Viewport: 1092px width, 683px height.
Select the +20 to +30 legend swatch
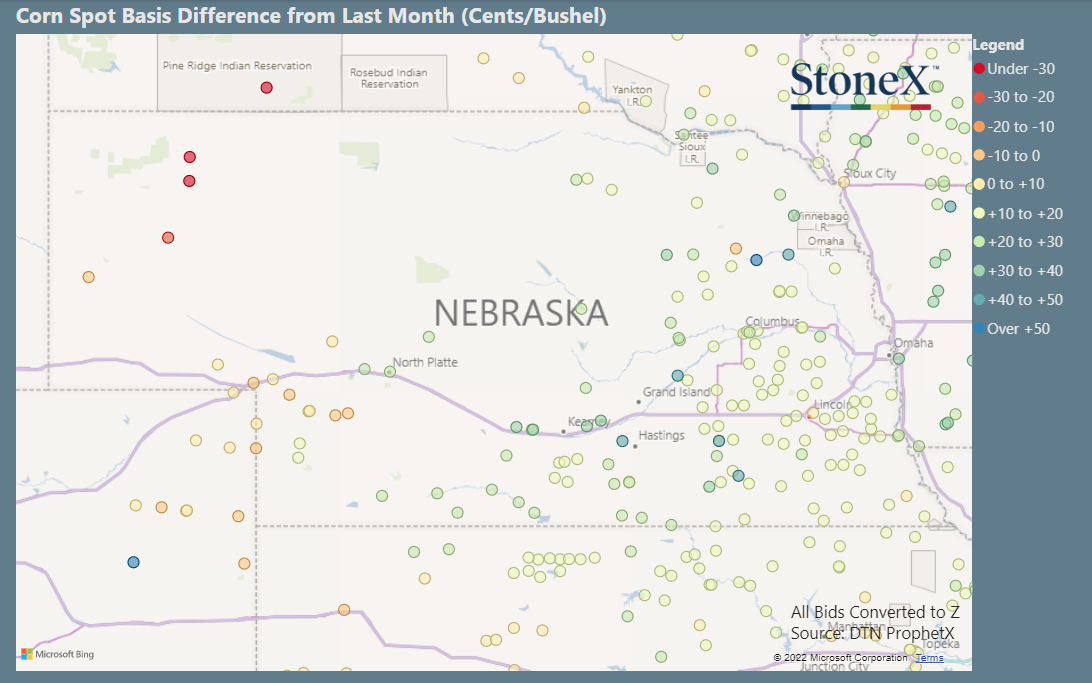pyautogui.click(x=979, y=242)
